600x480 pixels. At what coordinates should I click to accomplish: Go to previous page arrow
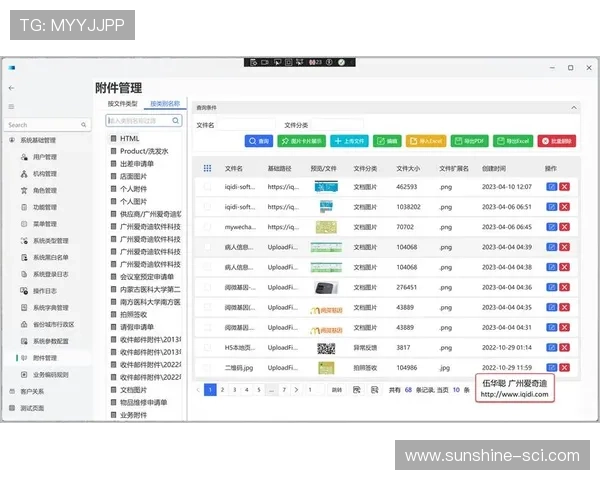click(x=198, y=390)
